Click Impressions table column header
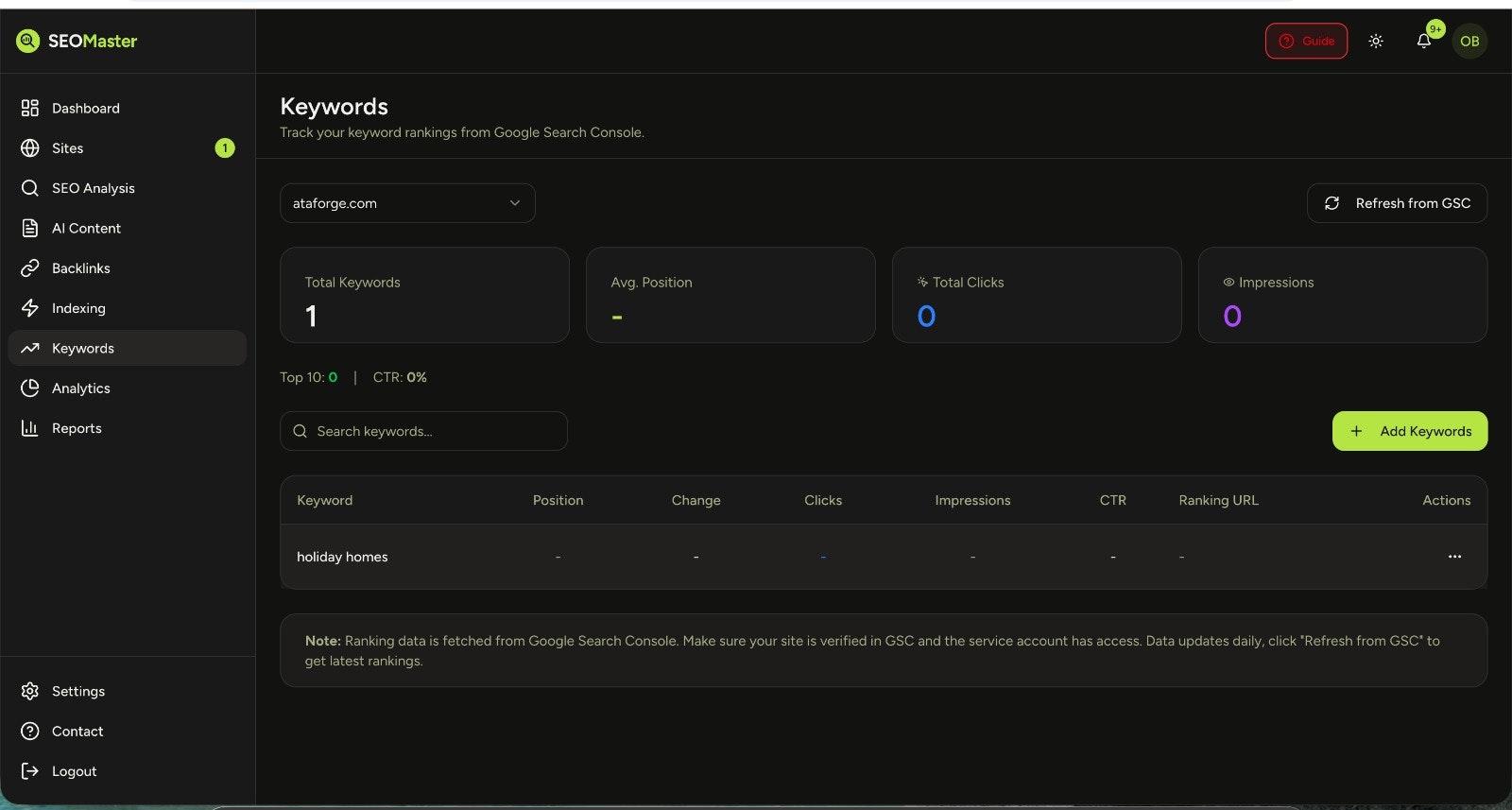Viewport: 1512px width, 810px height. 972,500
